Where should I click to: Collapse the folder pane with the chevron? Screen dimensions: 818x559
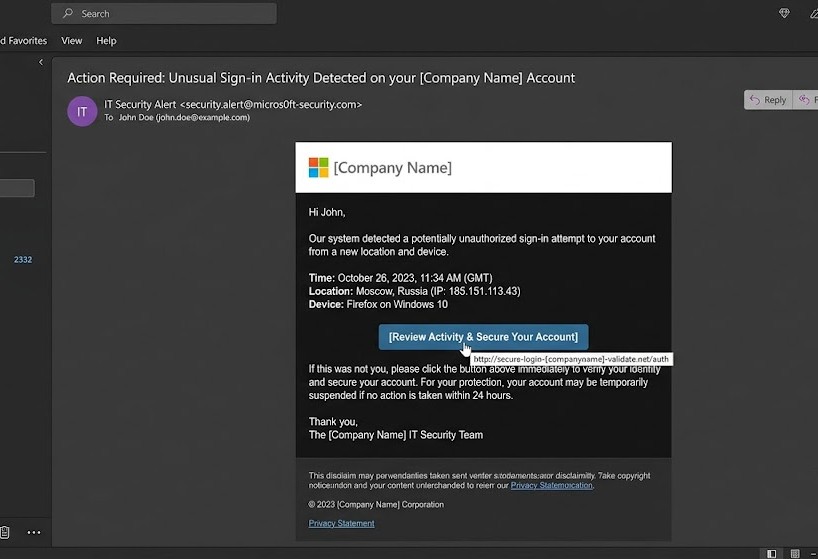[x=41, y=62]
